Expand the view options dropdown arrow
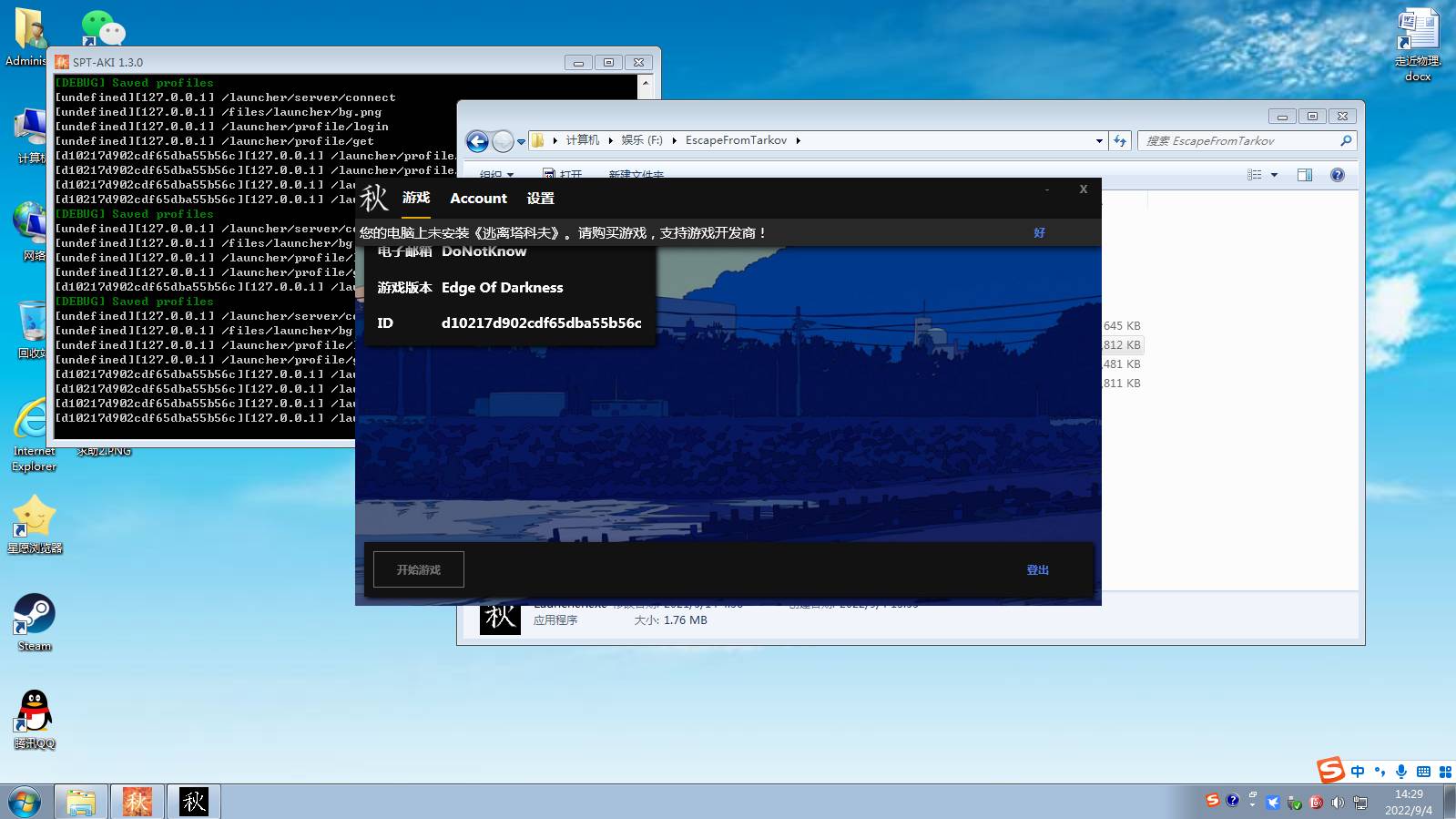 pos(1274,175)
